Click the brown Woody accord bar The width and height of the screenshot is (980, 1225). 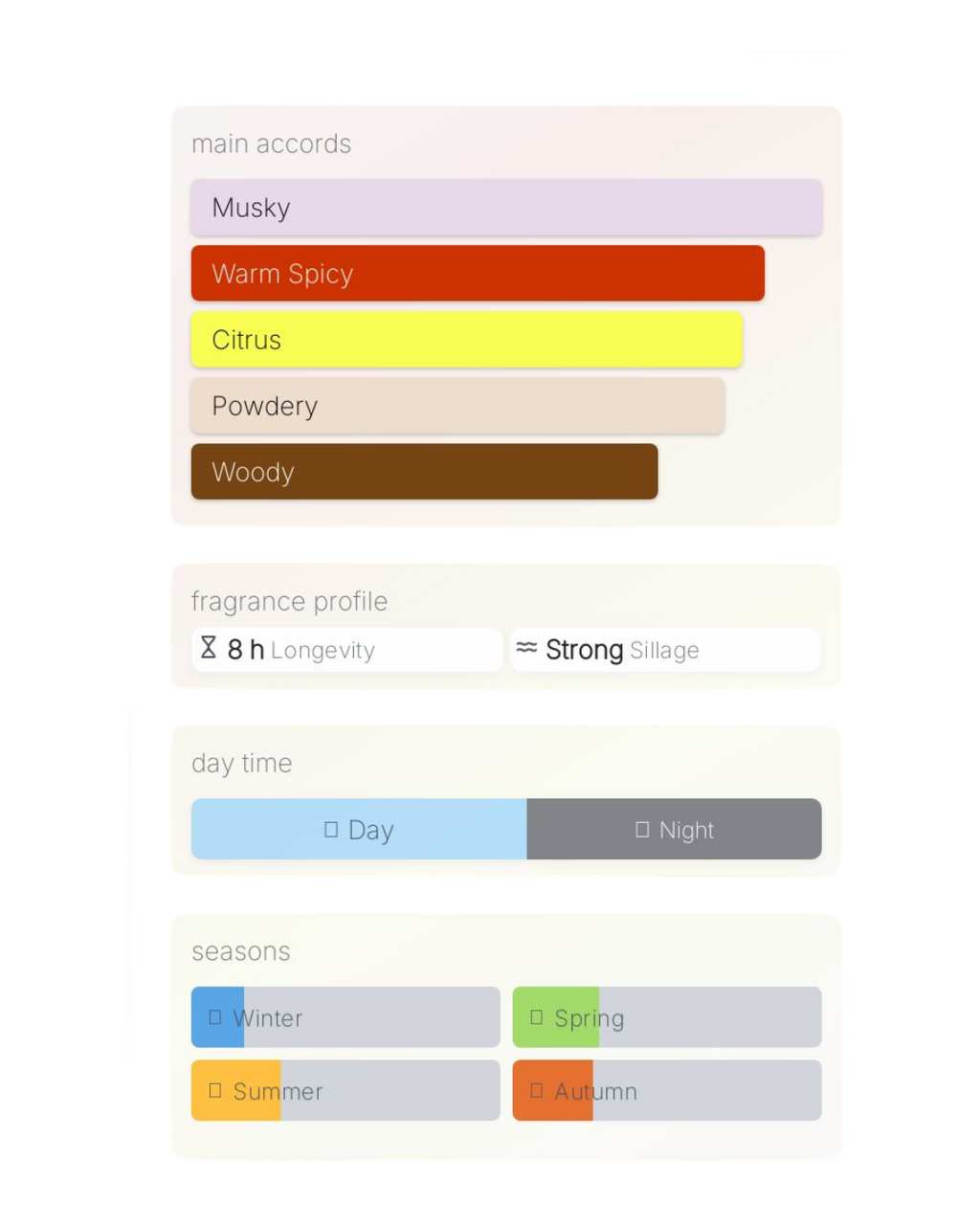[x=424, y=472]
